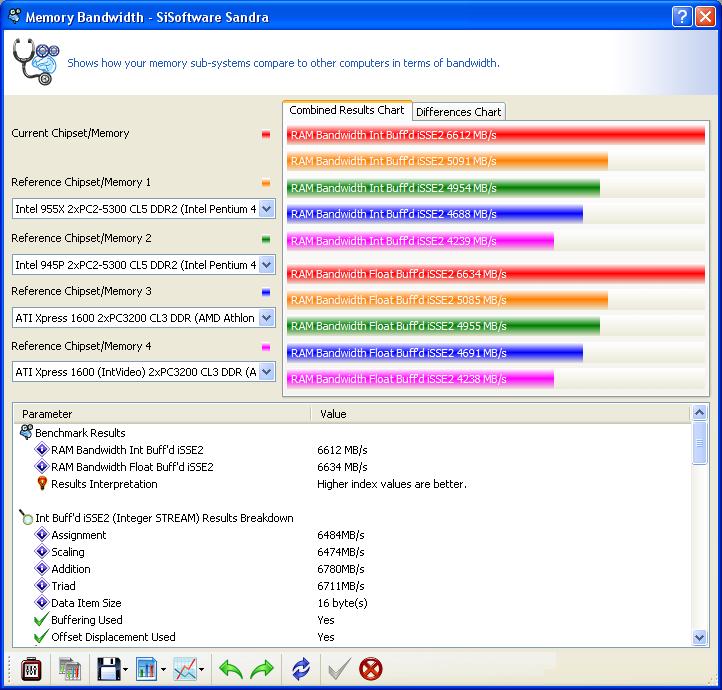
Task: Click the Value column header
Action: (501, 414)
